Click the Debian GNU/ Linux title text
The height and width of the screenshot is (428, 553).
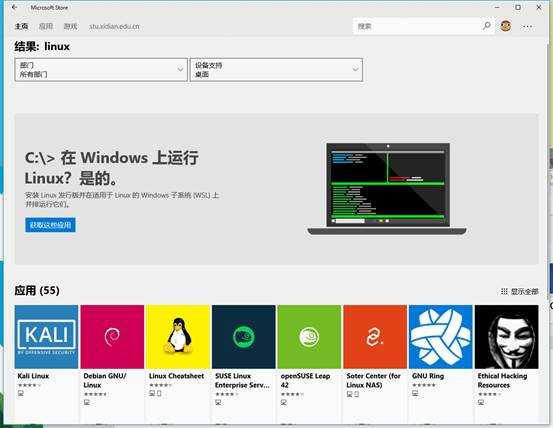[105, 380]
